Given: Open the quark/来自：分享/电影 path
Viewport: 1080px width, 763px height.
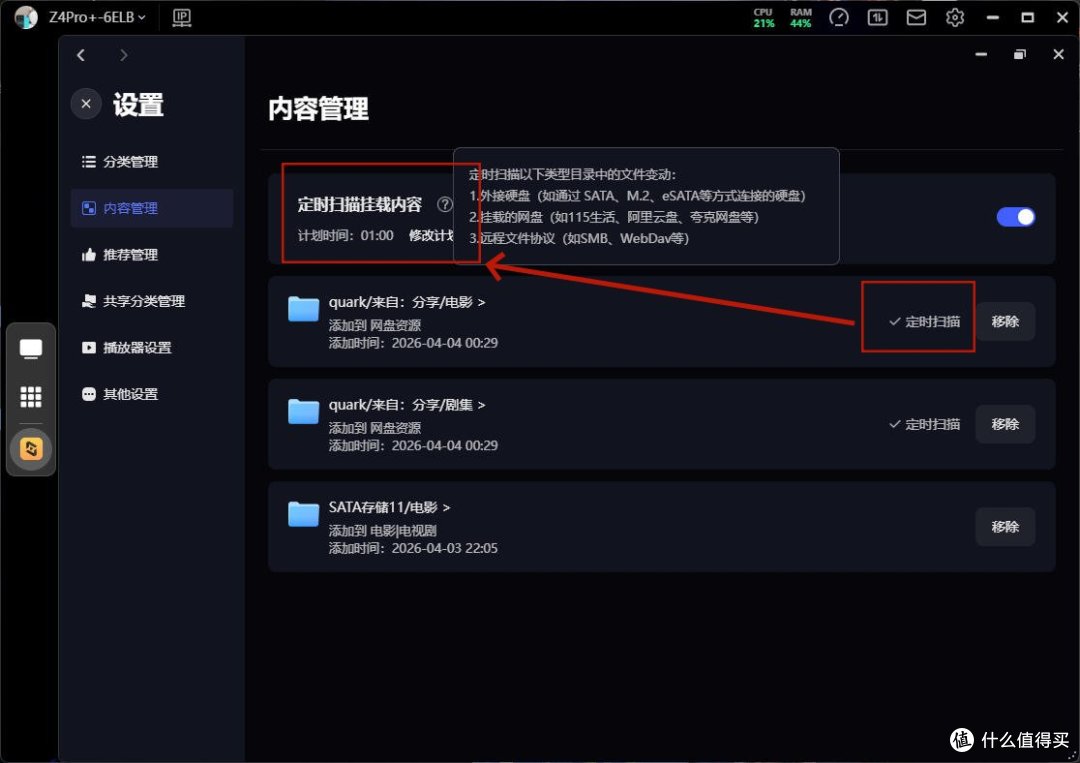Looking at the screenshot, I should [406, 302].
